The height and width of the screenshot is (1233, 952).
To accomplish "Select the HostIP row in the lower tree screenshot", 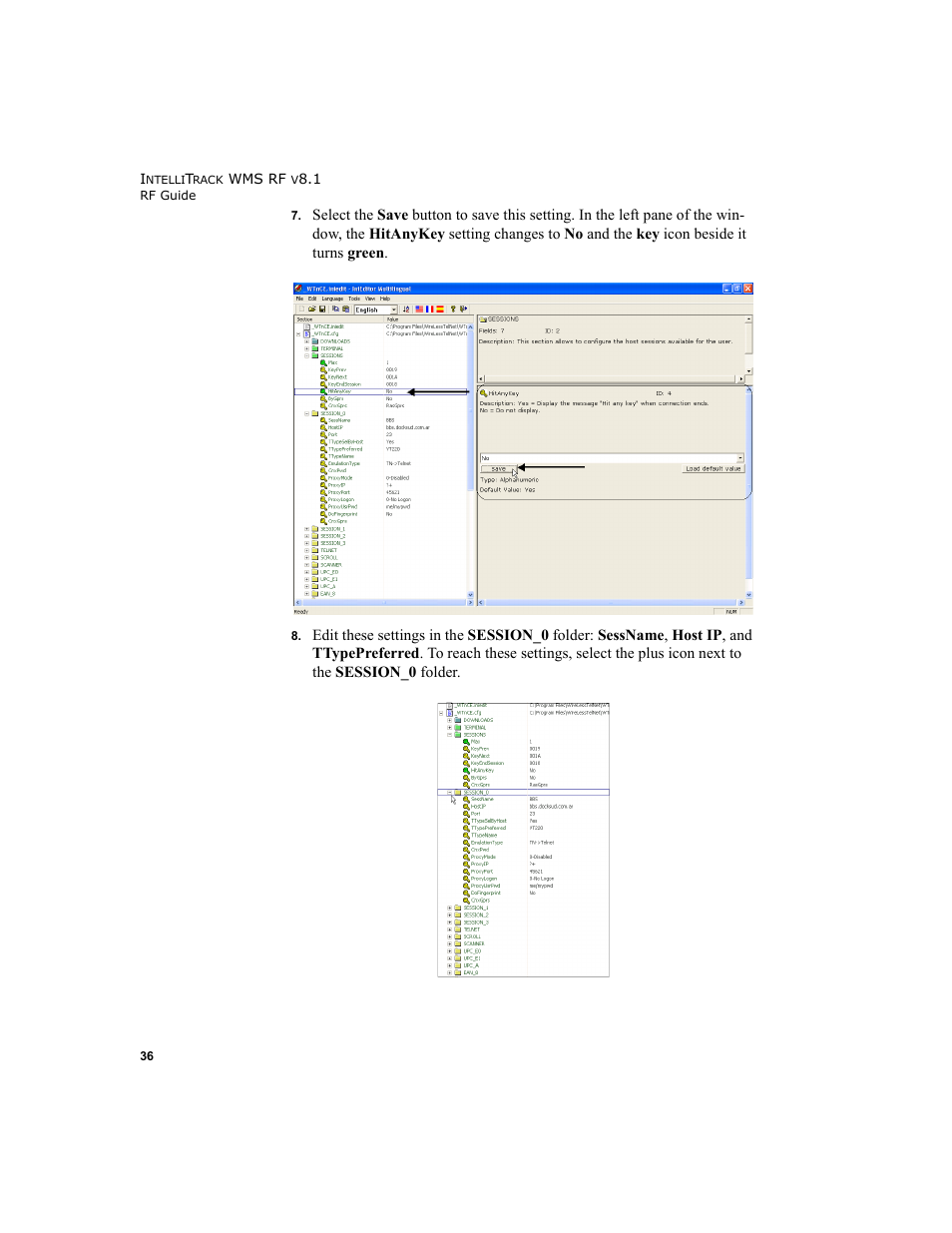I will (524, 807).
